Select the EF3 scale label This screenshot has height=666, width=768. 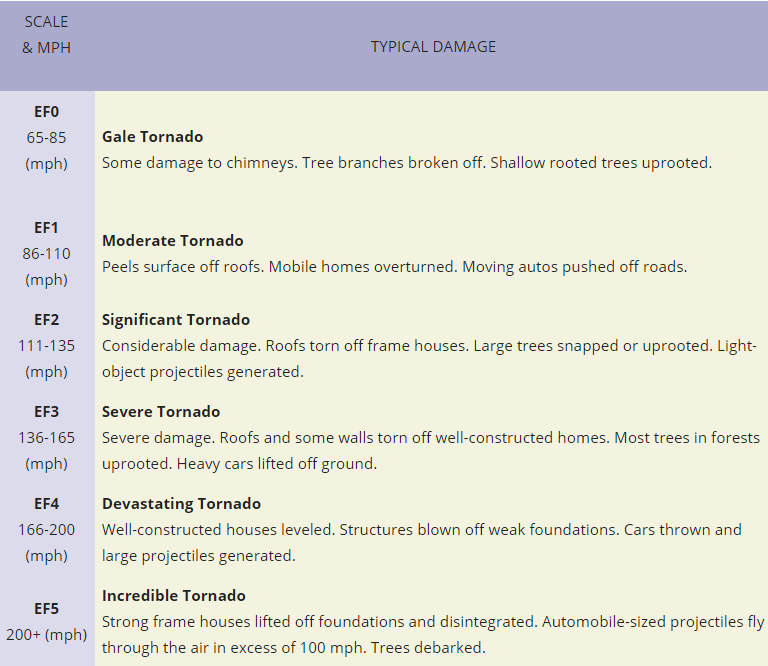(47, 412)
